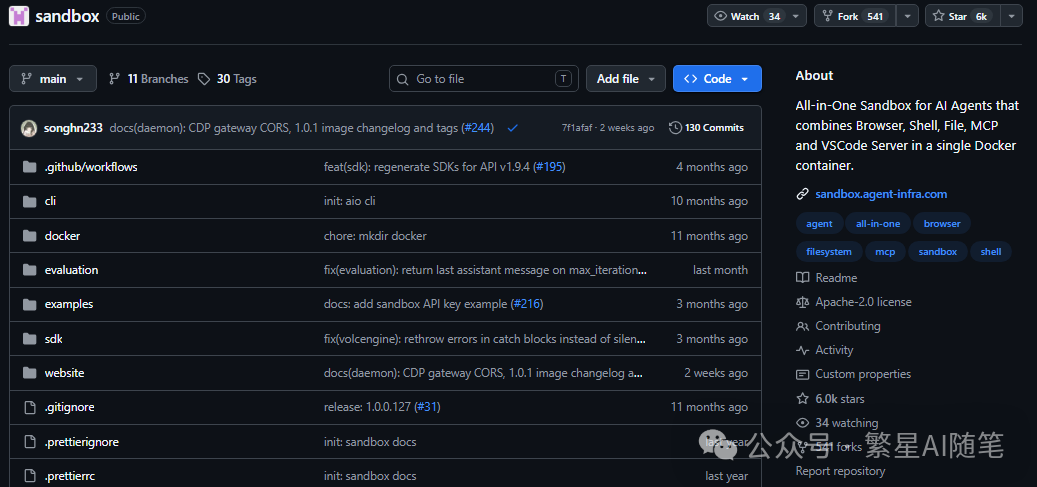Open pull request #195 link
Image resolution: width=1037 pixels, height=487 pixels.
pyautogui.click(x=550, y=167)
